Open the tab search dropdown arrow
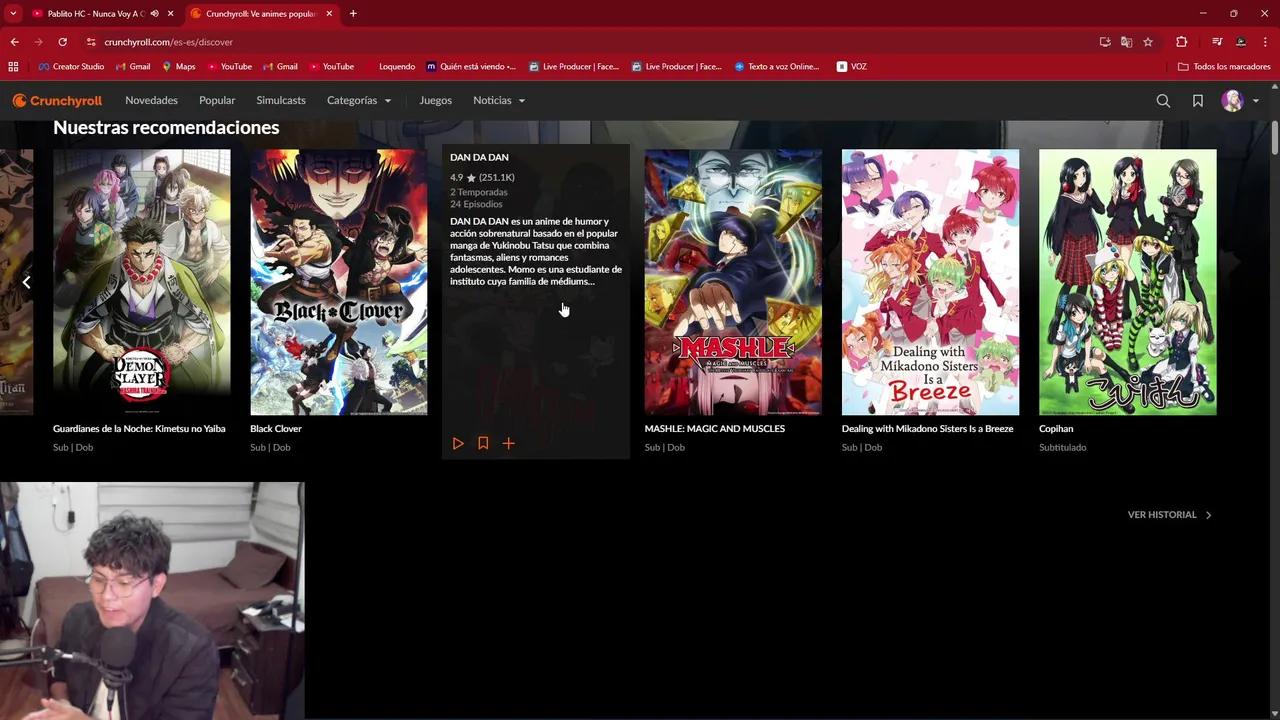The height and width of the screenshot is (720, 1280). click(x=13, y=14)
